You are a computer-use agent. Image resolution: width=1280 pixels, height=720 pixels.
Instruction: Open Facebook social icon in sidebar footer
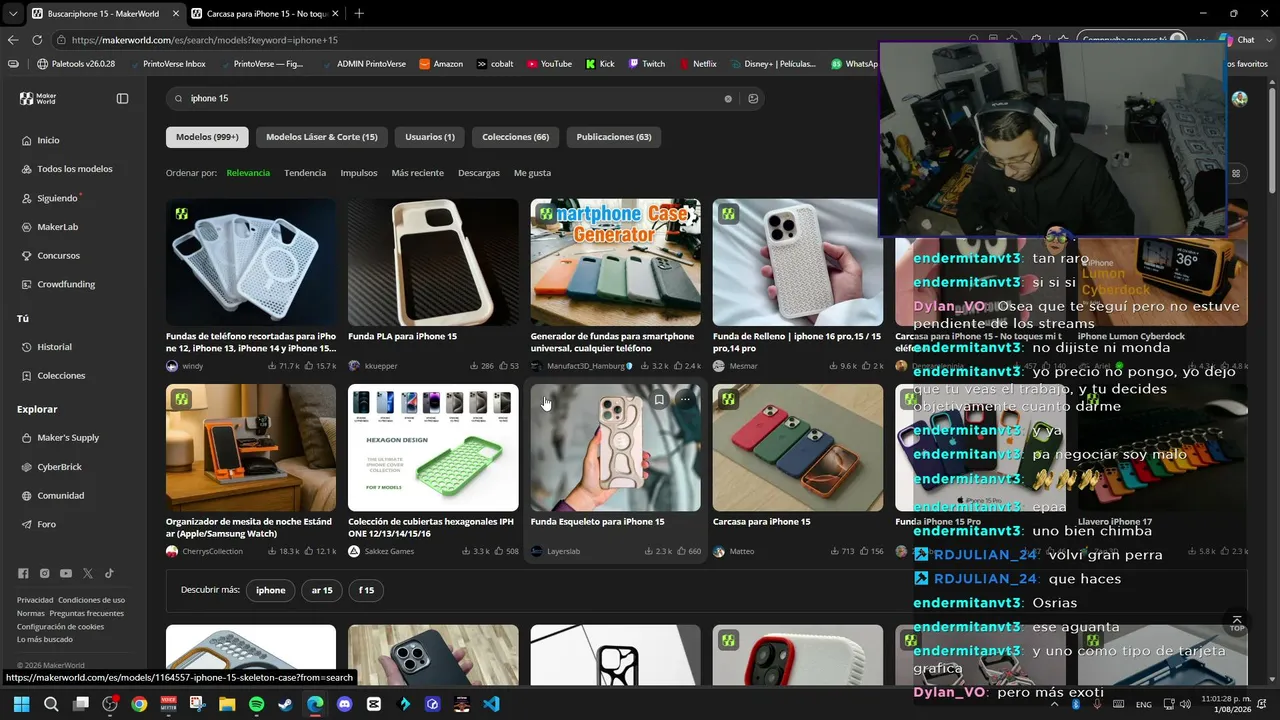[23, 573]
